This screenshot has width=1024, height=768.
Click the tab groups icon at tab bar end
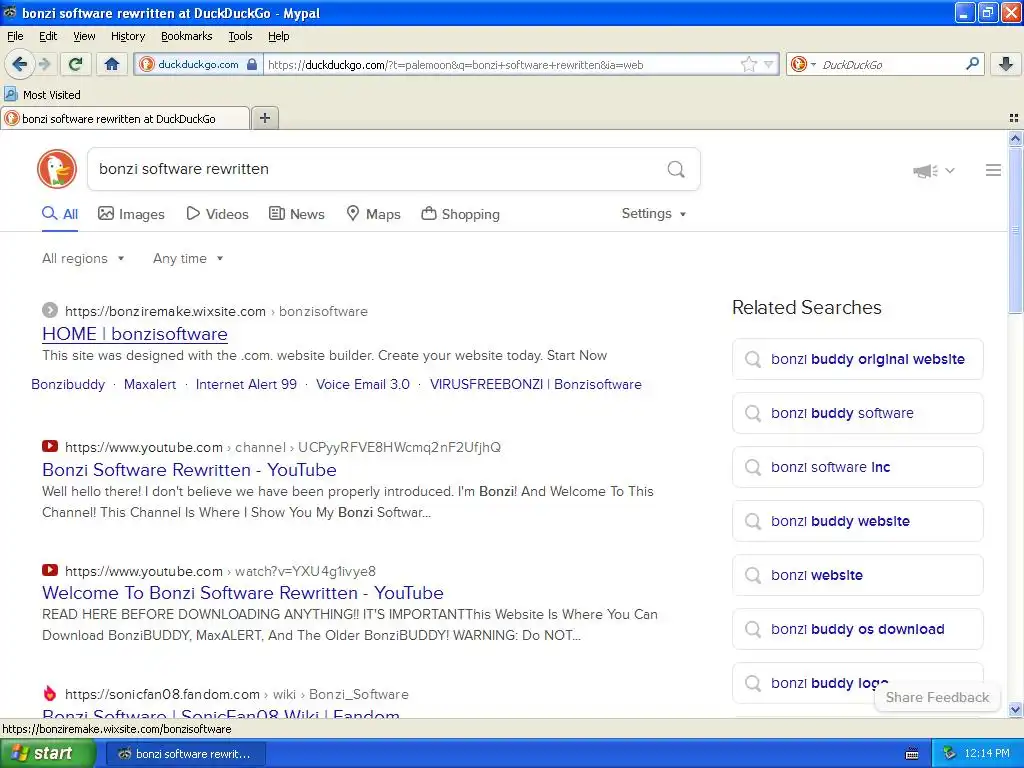point(1014,118)
